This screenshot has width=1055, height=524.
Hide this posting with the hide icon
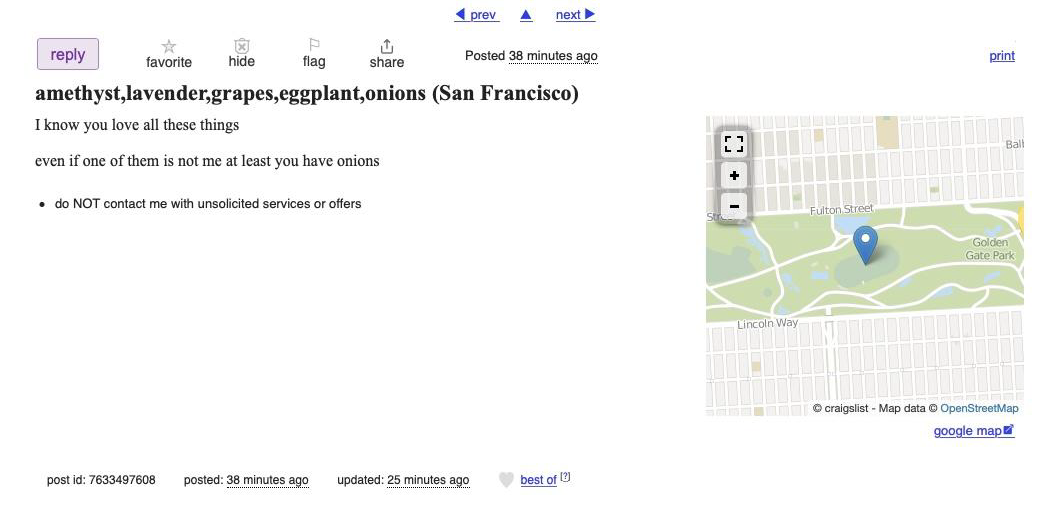(x=242, y=46)
